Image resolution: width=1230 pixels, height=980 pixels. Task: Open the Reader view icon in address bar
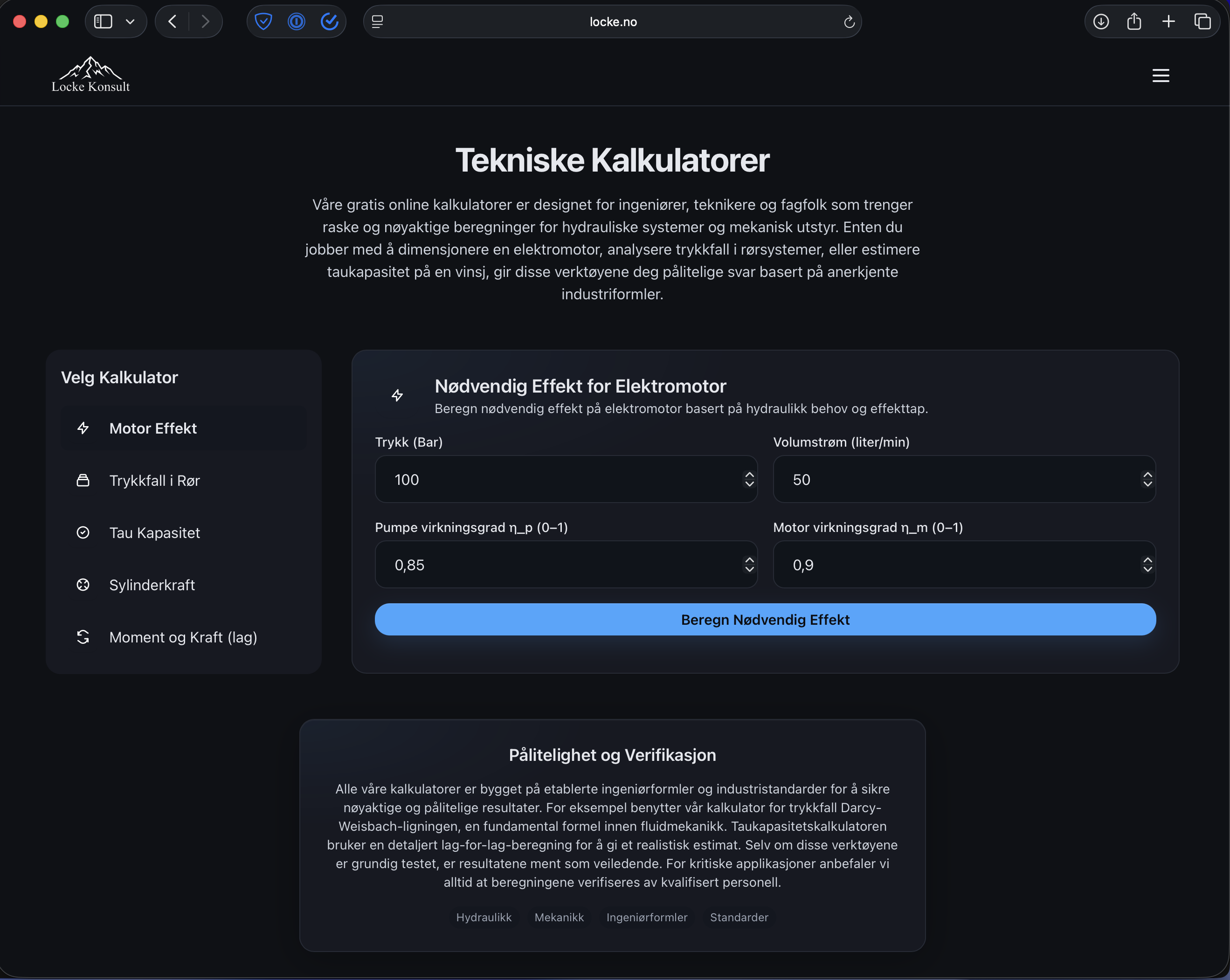[377, 21]
